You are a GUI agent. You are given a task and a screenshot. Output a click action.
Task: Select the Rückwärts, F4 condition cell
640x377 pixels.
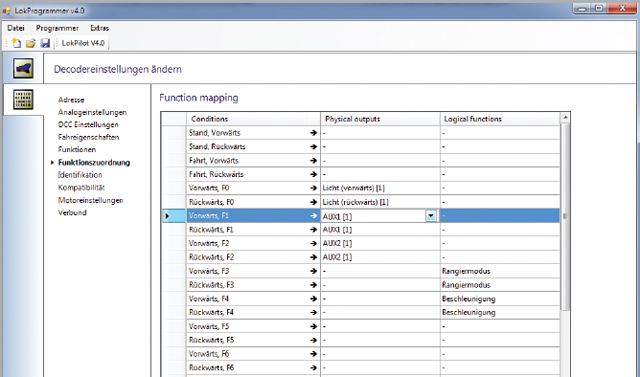tap(253, 313)
